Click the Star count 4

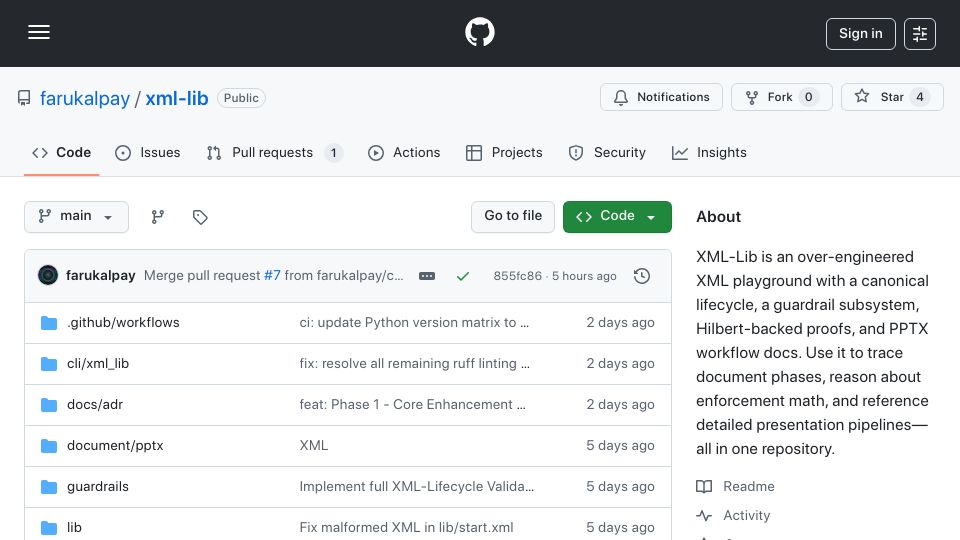coord(920,97)
